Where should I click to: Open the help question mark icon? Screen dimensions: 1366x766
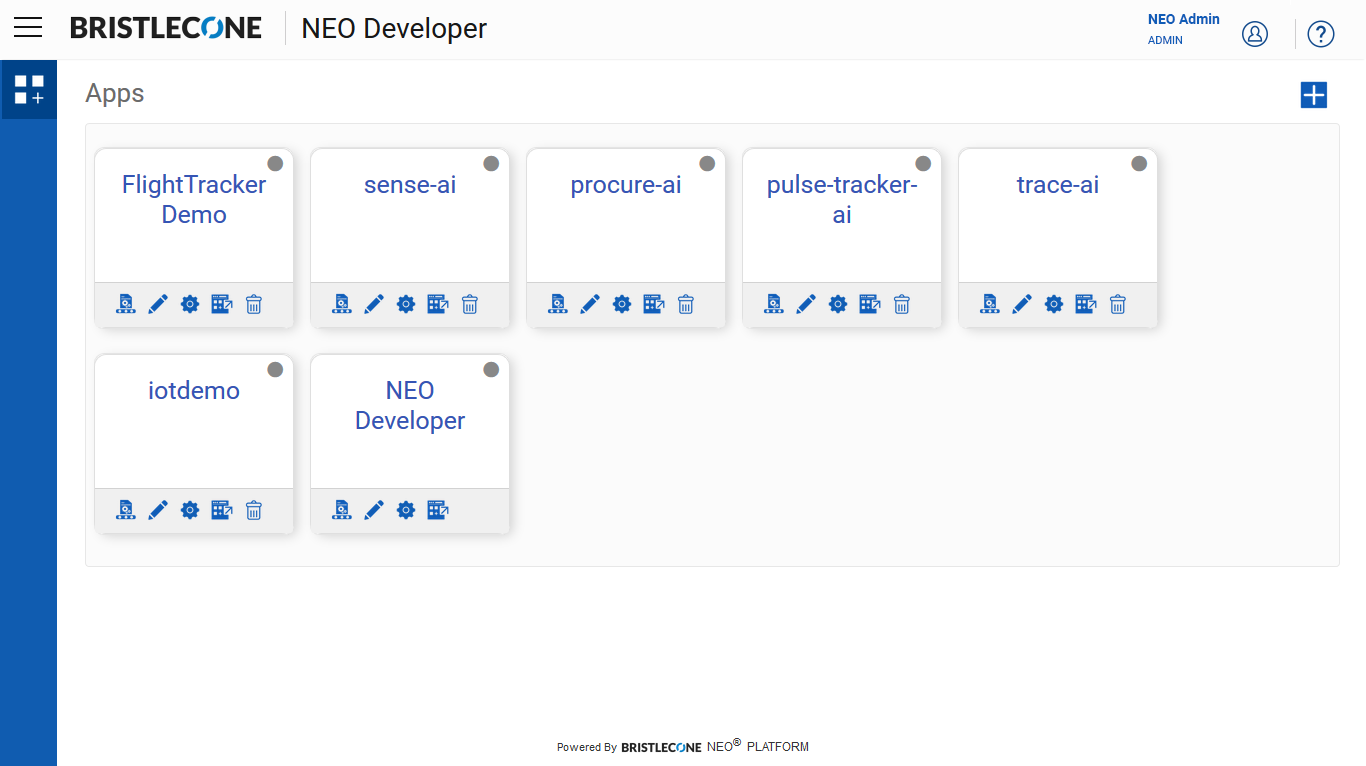[x=1321, y=34]
